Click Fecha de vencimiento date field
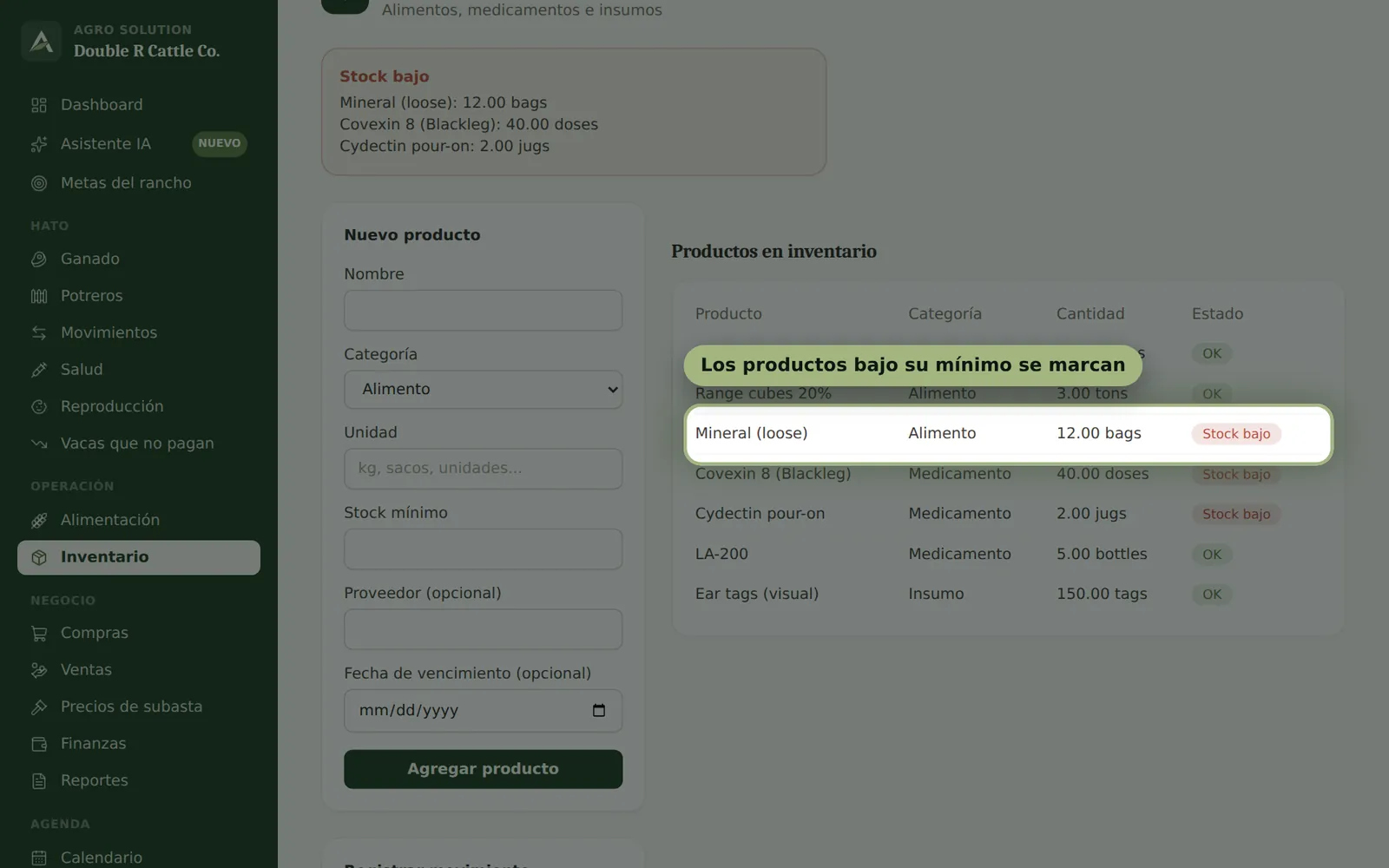Image resolution: width=1389 pixels, height=868 pixels. tap(483, 711)
